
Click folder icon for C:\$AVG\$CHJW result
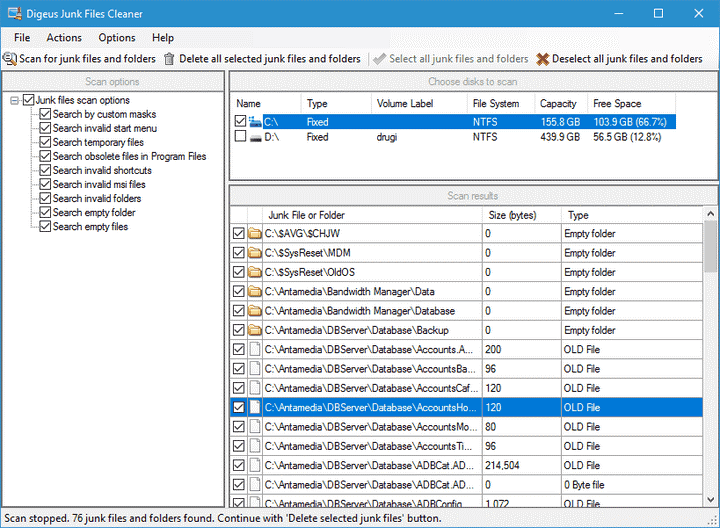(255, 234)
